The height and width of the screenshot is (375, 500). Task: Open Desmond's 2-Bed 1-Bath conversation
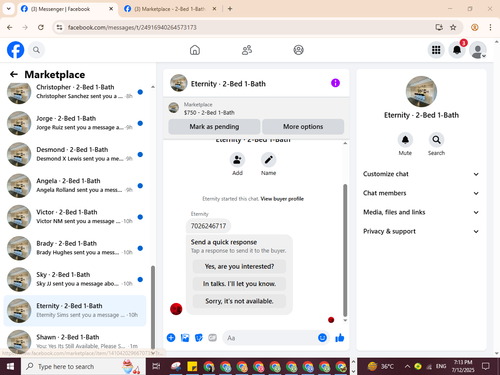point(75,154)
